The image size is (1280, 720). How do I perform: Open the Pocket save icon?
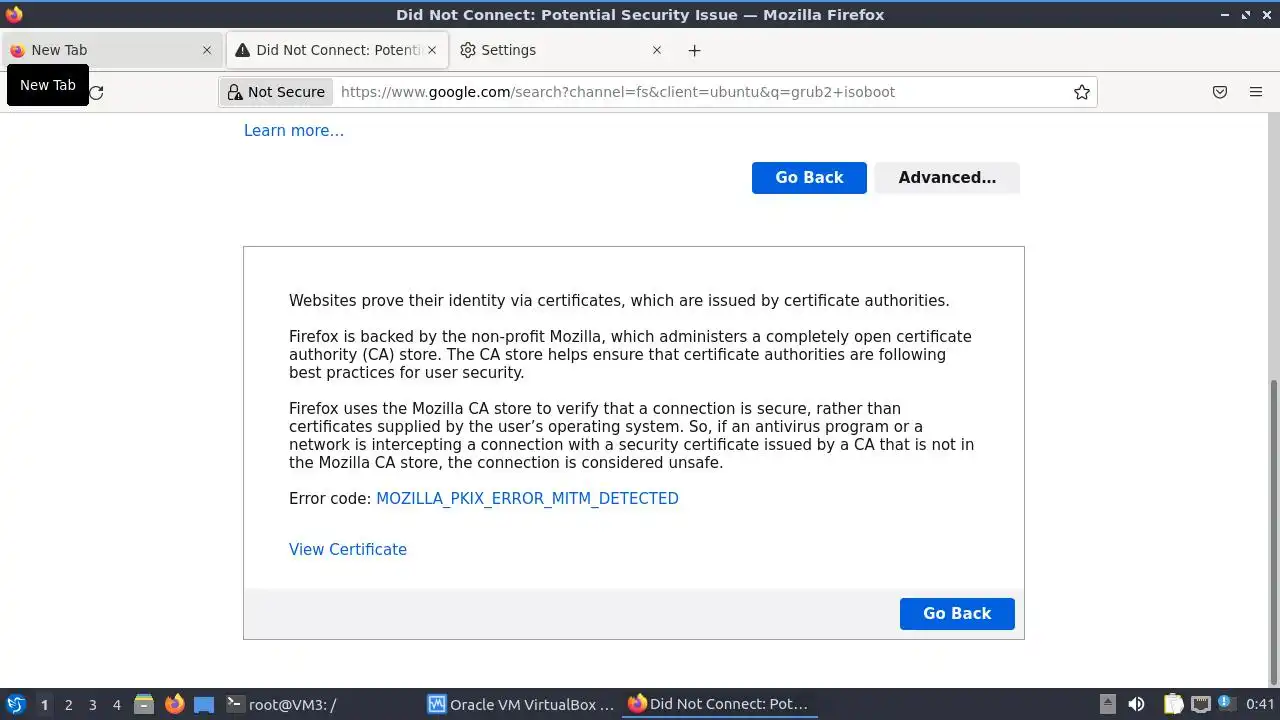coord(1220,92)
